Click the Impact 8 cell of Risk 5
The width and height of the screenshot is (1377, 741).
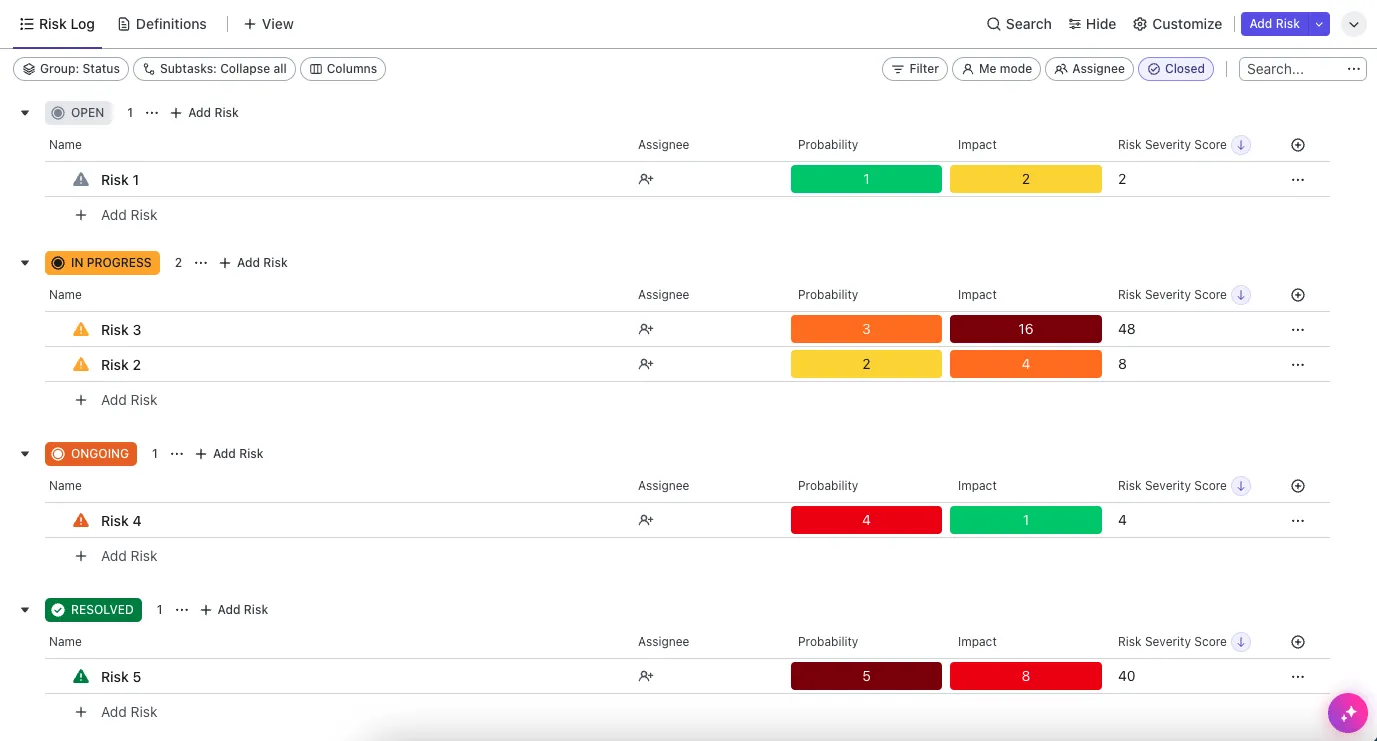1026,676
